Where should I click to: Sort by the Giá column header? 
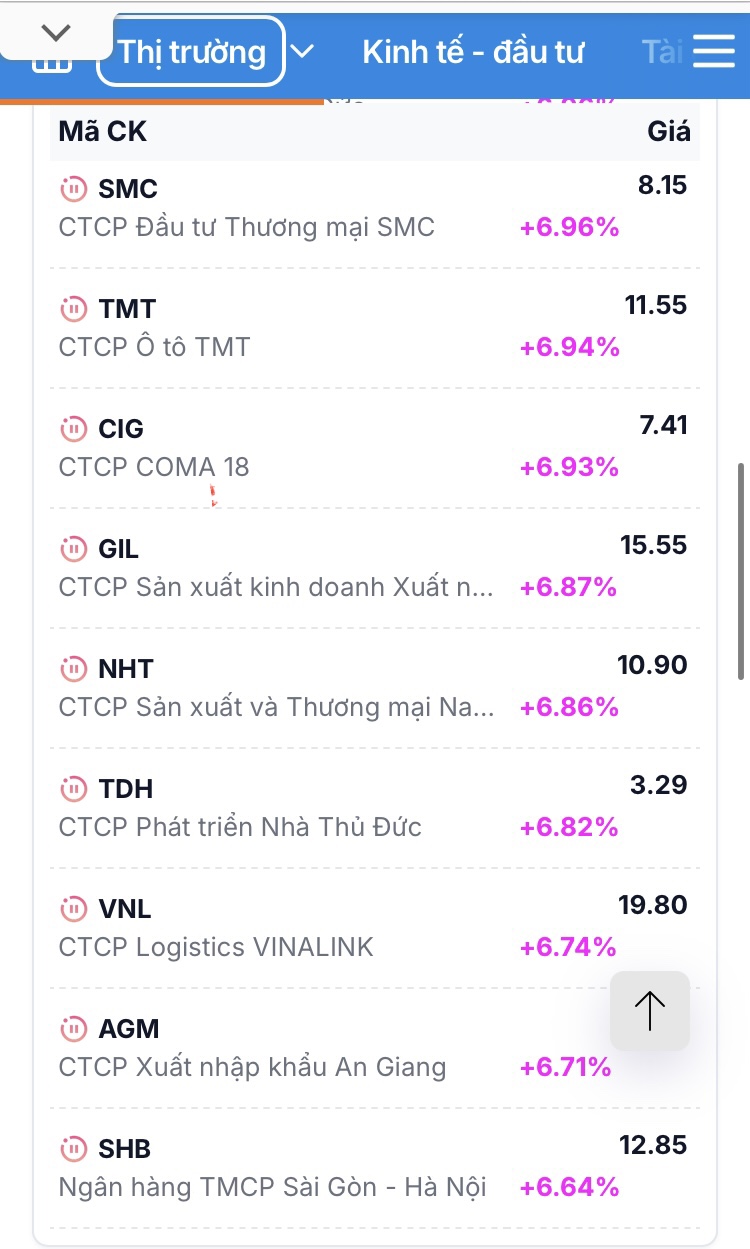669,131
